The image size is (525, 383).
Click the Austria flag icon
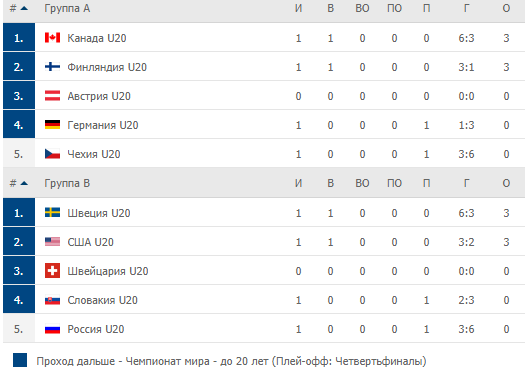[52, 96]
